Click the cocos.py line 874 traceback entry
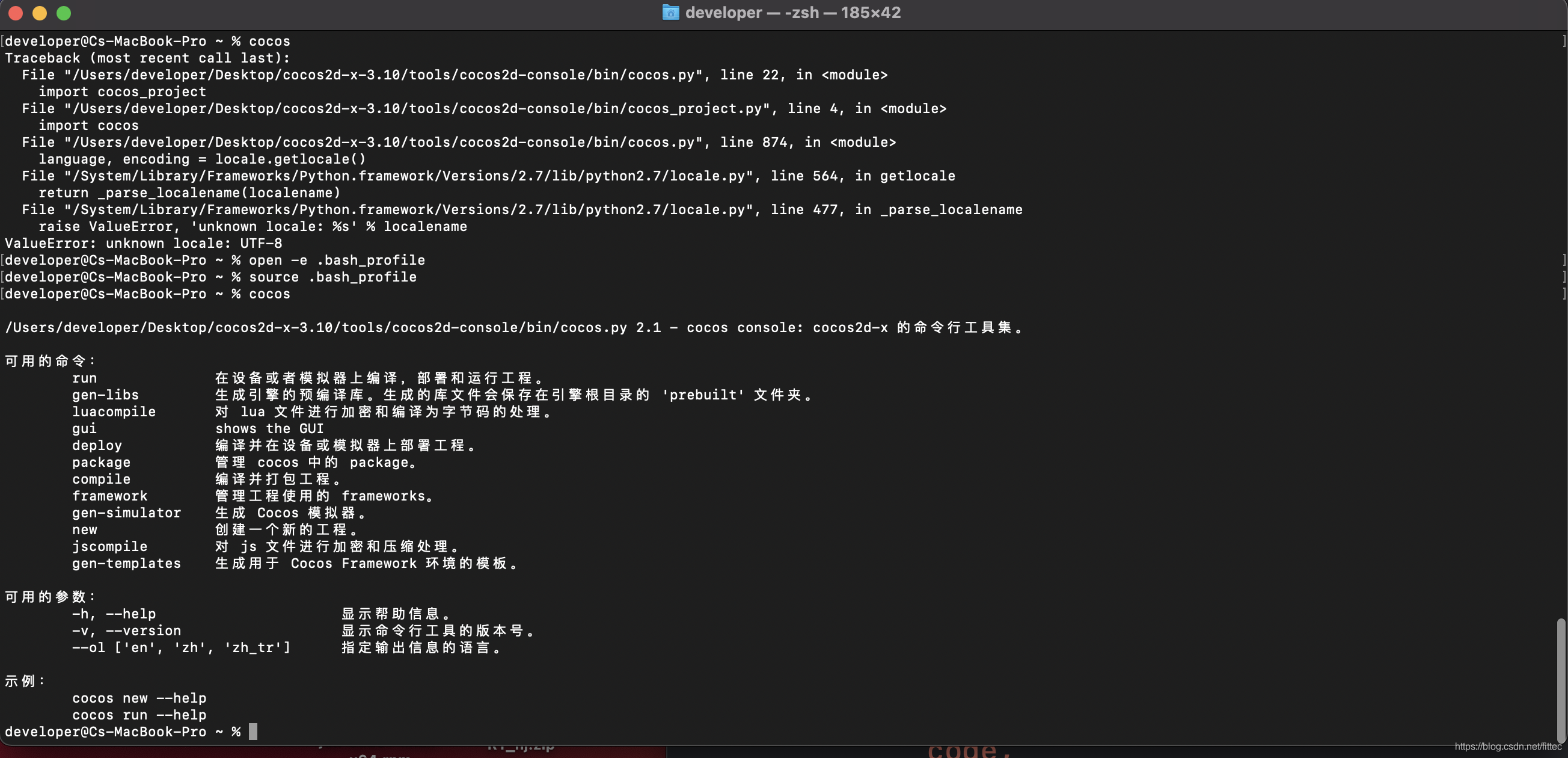 point(459,143)
